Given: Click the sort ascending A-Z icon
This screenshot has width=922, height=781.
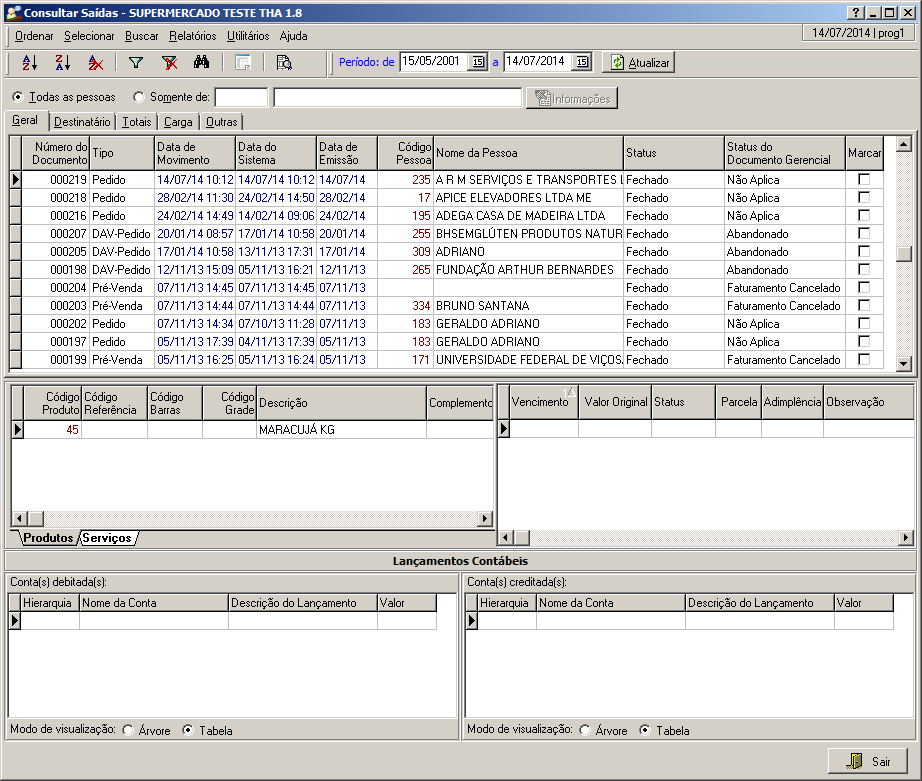Looking at the screenshot, I should [x=30, y=62].
